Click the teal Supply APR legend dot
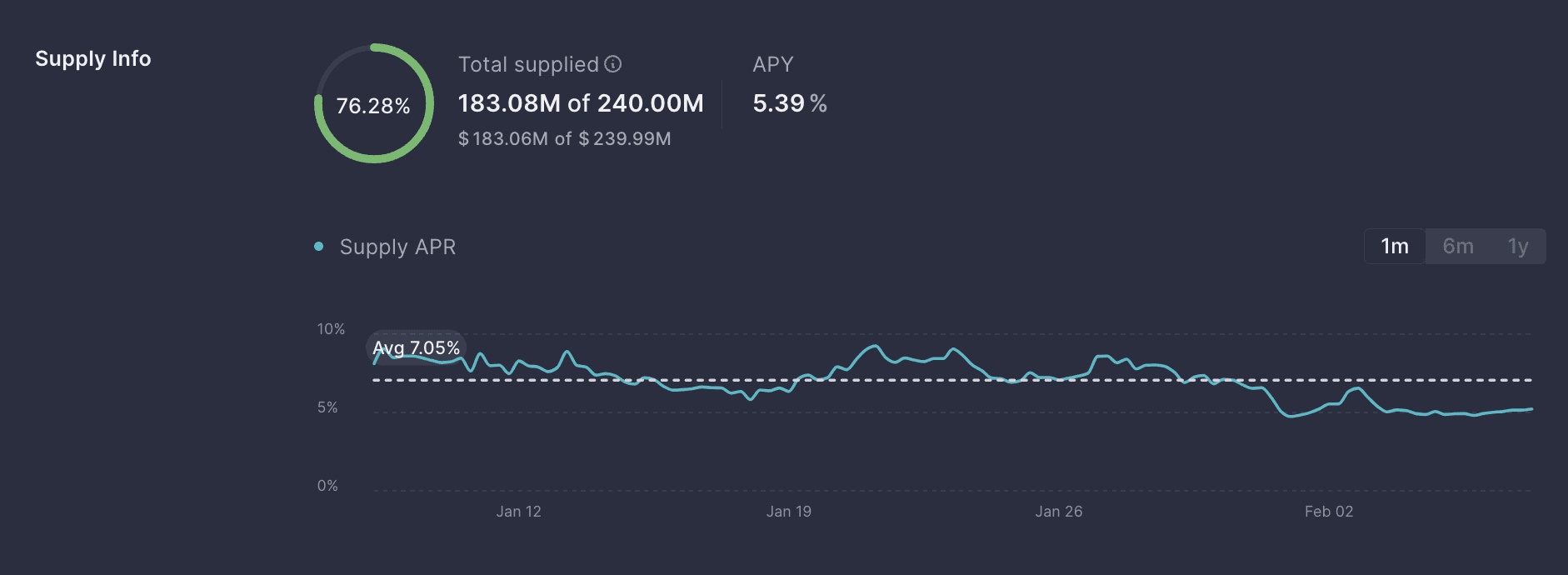Image resolution: width=1568 pixels, height=575 pixels. (x=318, y=247)
